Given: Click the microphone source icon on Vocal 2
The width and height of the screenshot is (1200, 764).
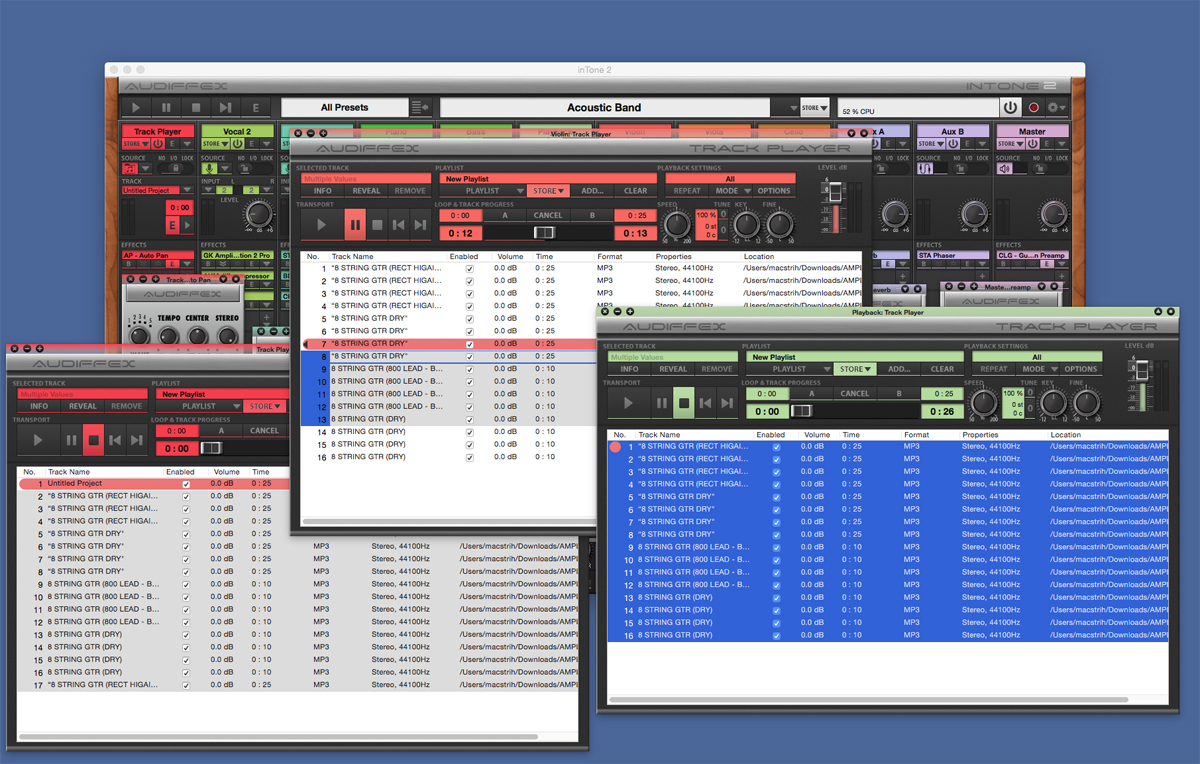Looking at the screenshot, I should (x=209, y=167).
